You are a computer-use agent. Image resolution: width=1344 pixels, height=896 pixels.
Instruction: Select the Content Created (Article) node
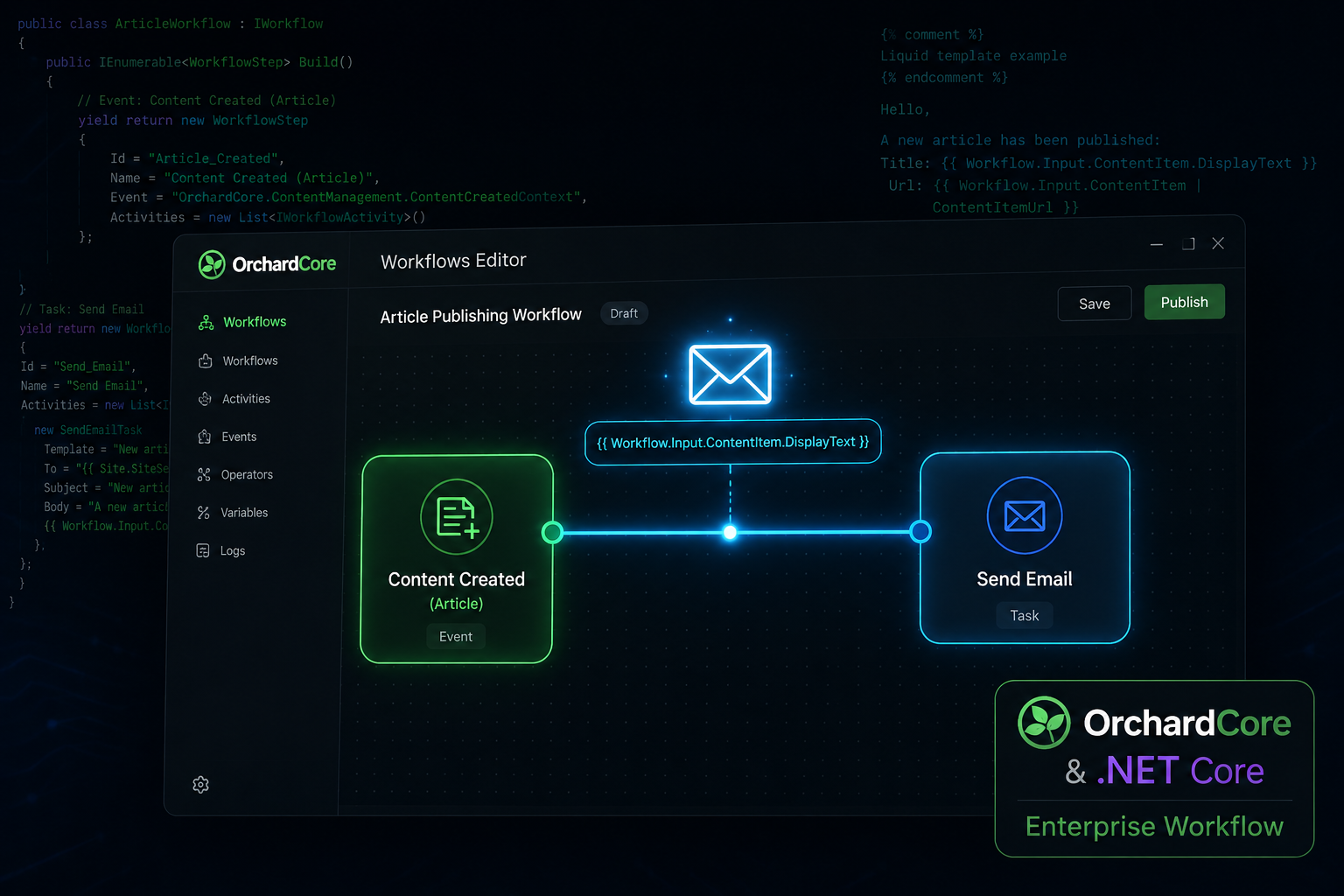coord(457,559)
